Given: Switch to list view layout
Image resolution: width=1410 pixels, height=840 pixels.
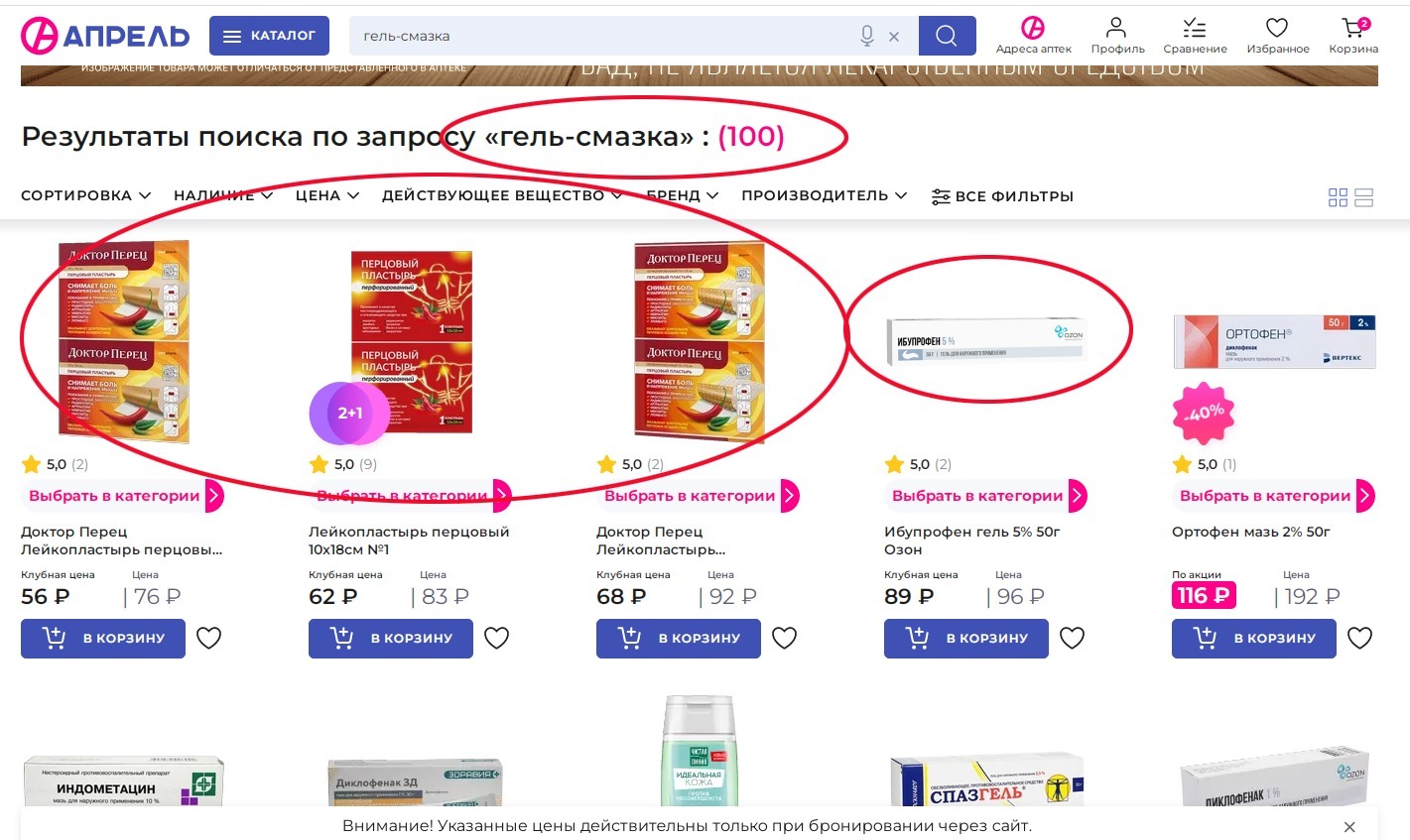Looking at the screenshot, I should pyautogui.click(x=1363, y=197).
